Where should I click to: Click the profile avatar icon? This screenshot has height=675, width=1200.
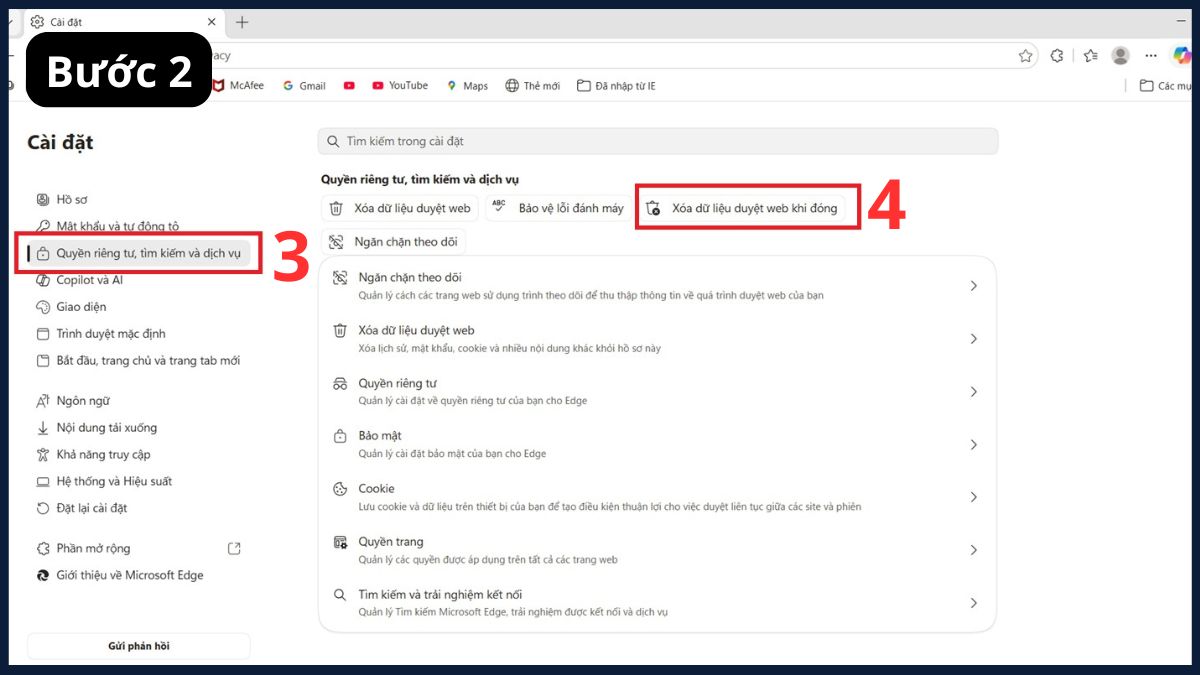pos(1121,56)
